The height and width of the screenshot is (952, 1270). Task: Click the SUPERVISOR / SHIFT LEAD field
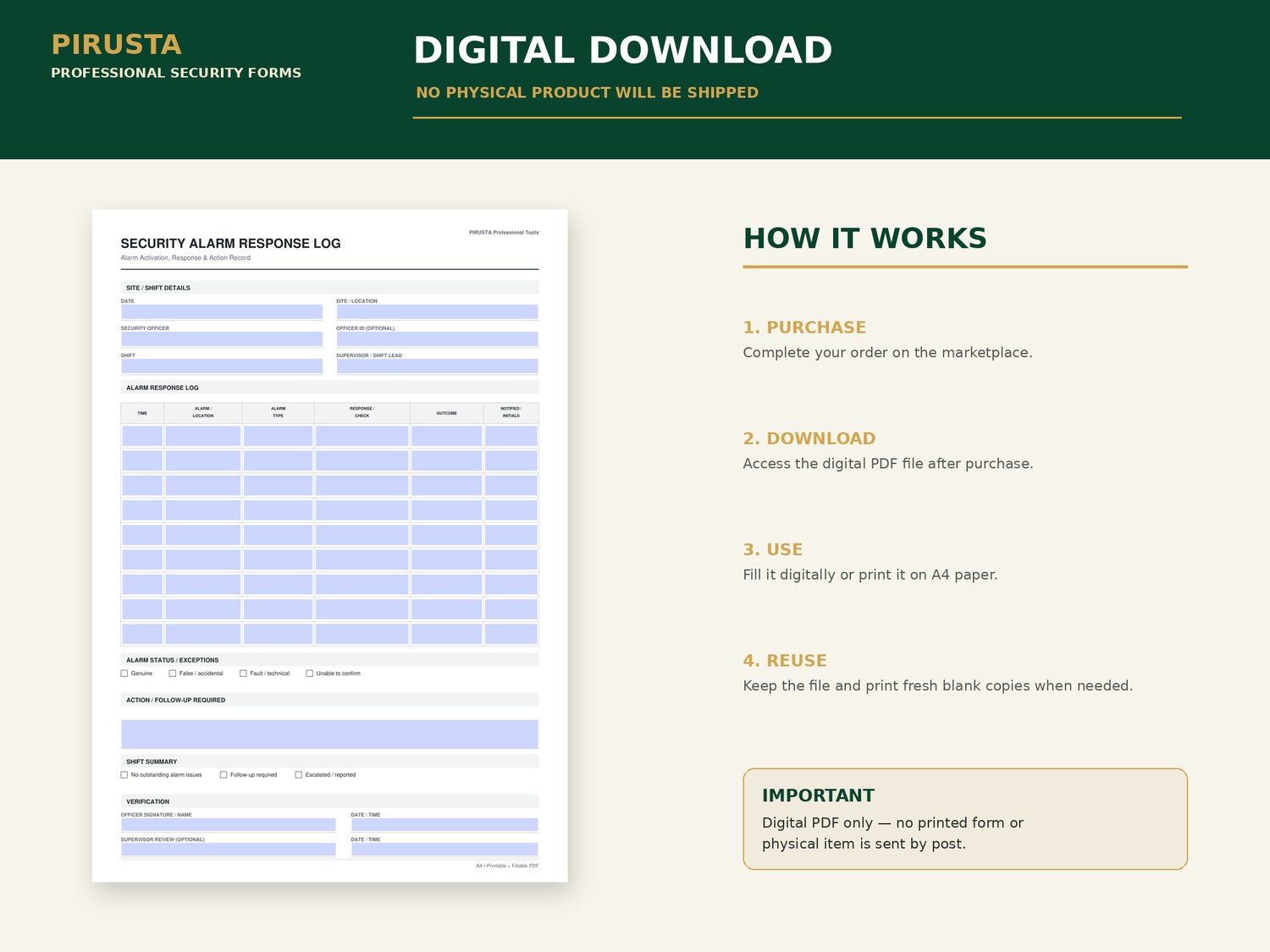pos(437,366)
